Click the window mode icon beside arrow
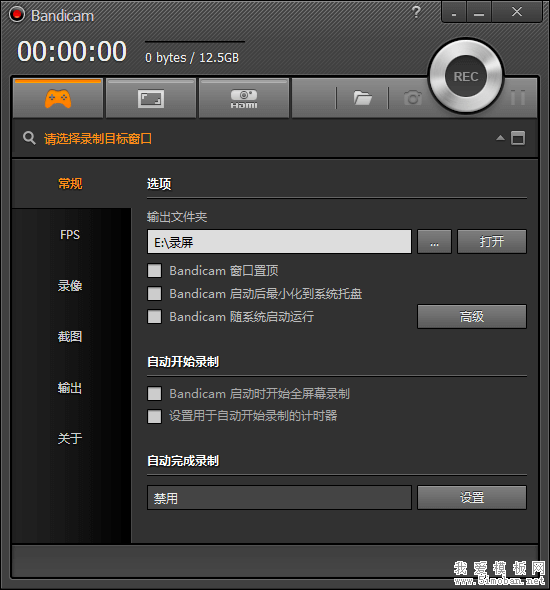 point(518,138)
